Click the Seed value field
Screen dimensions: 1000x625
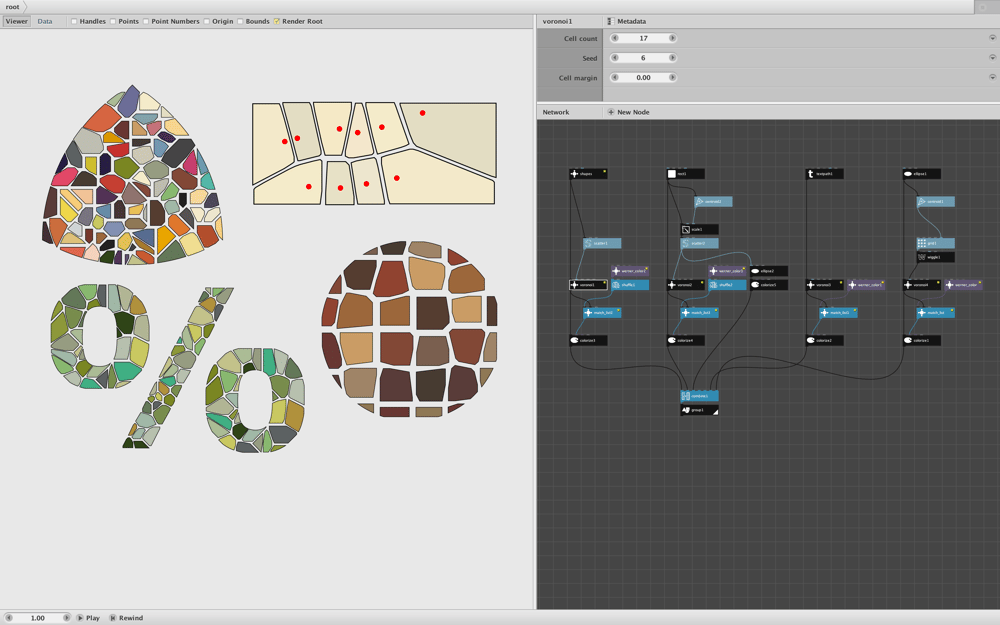tap(643, 58)
